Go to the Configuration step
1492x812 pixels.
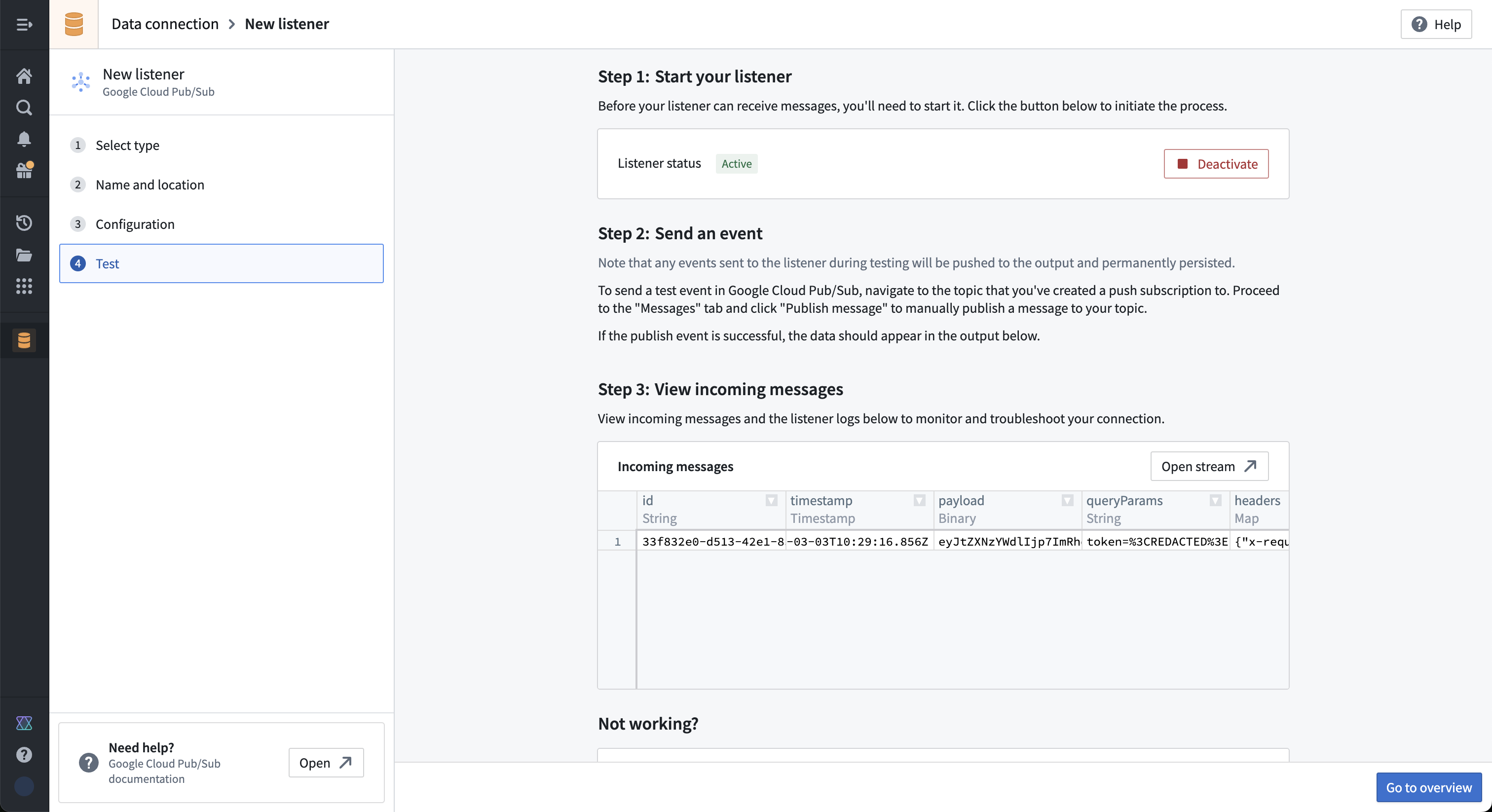(134, 224)
